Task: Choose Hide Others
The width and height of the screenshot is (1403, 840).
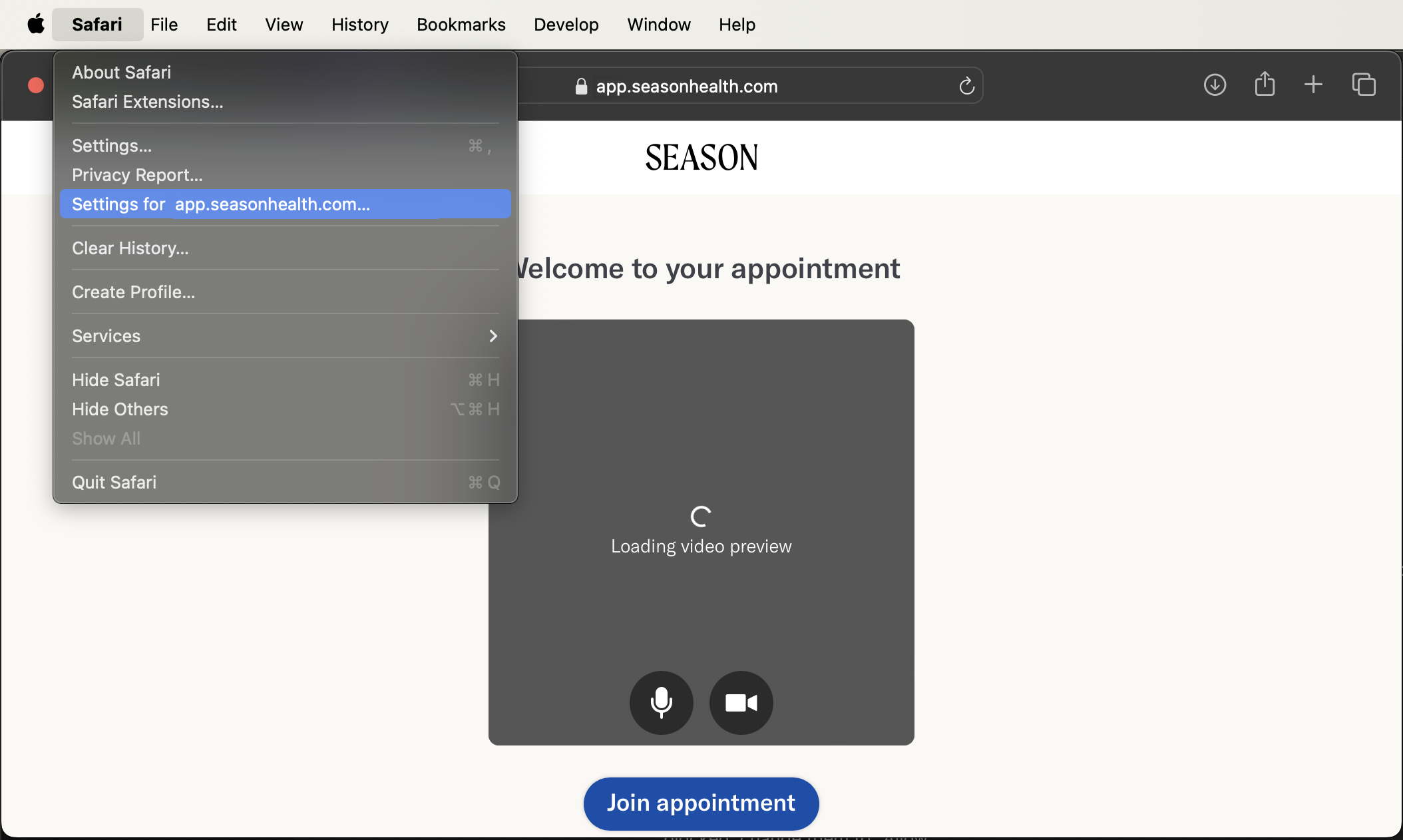Action: [x=286, y=409]
